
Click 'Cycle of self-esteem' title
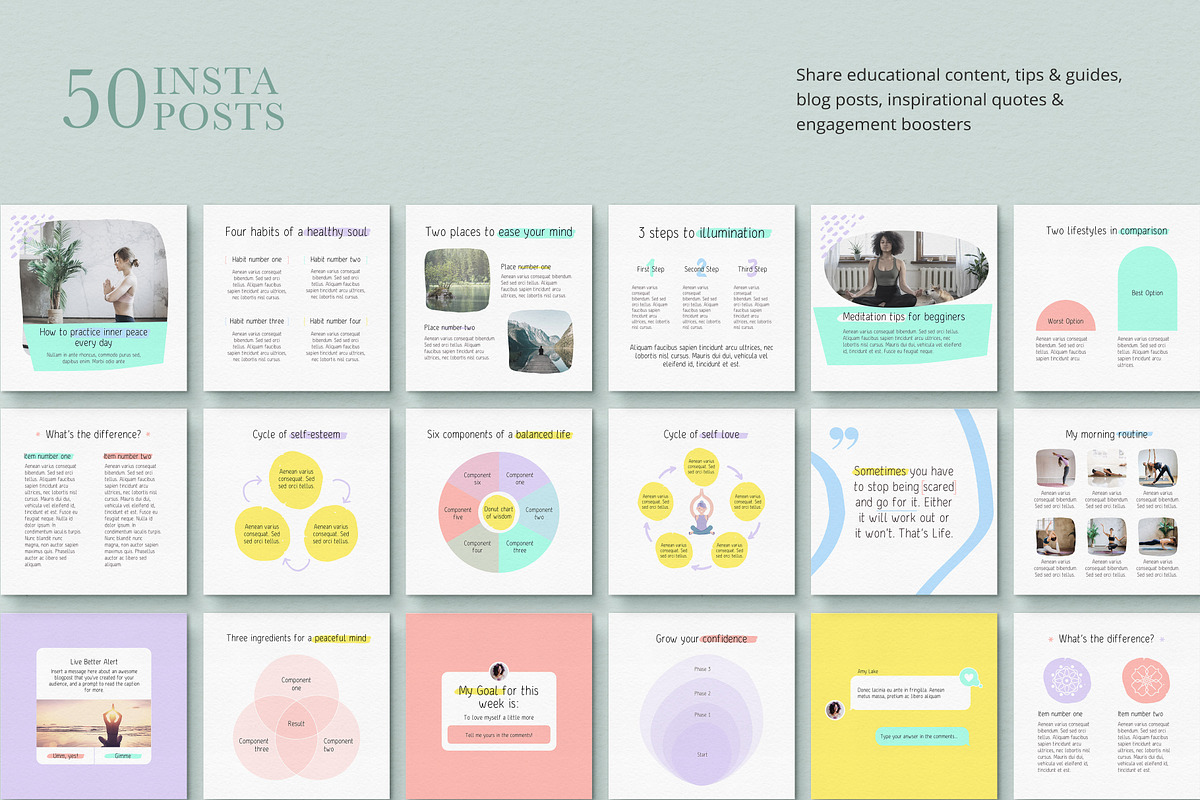pos(296,435)
